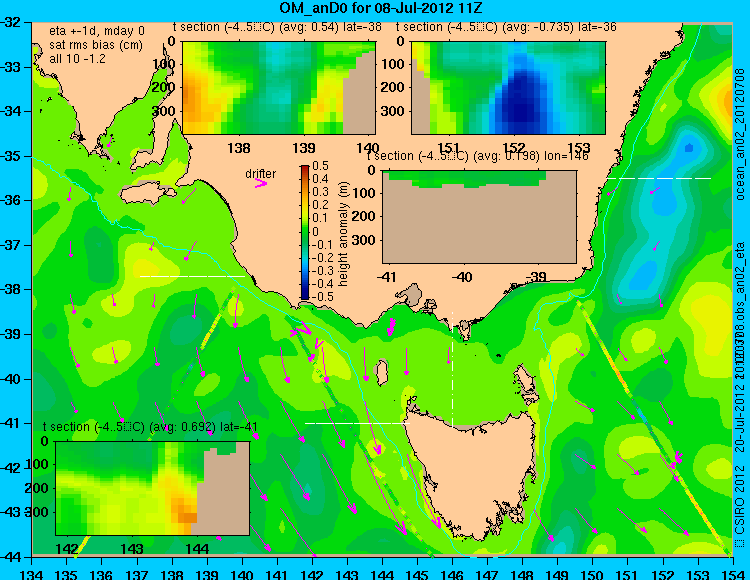Open the lat=-41 temperature section inset
750x580 pixels.
[153, 488]
